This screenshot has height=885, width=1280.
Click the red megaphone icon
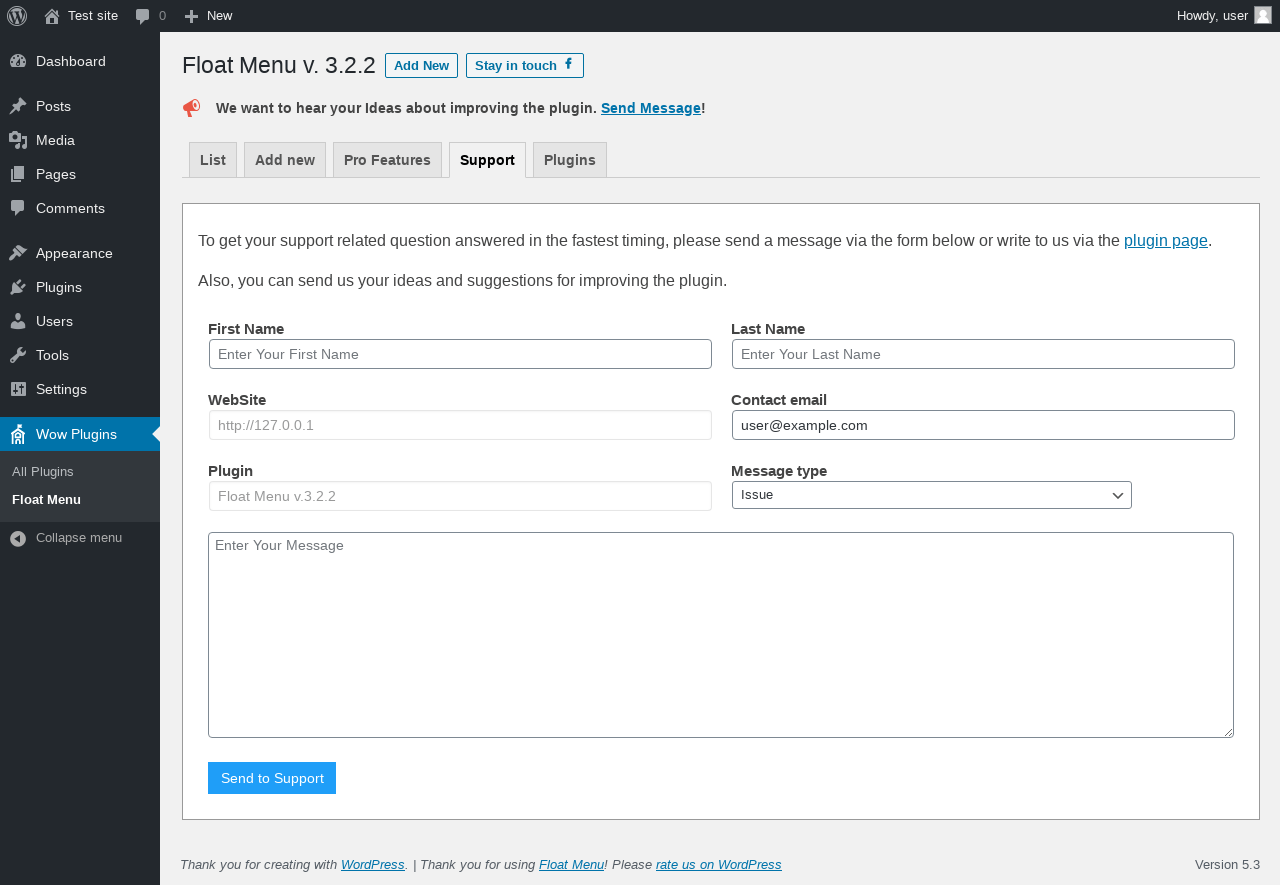click(191, 108)
